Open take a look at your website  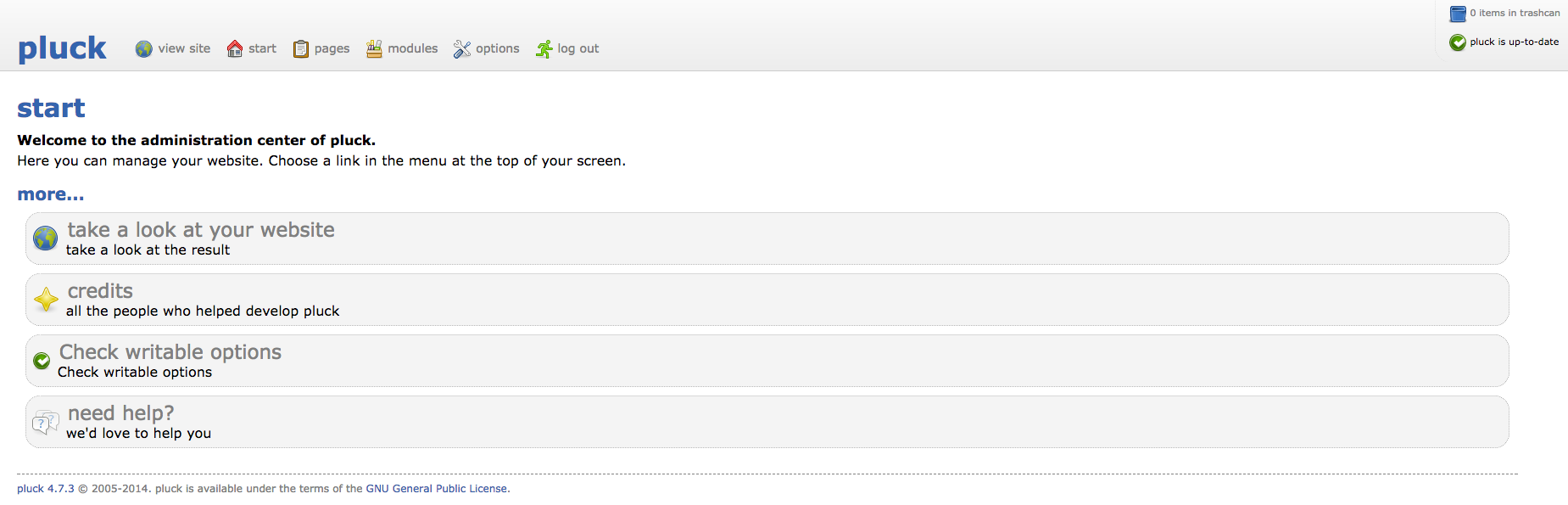201,230
